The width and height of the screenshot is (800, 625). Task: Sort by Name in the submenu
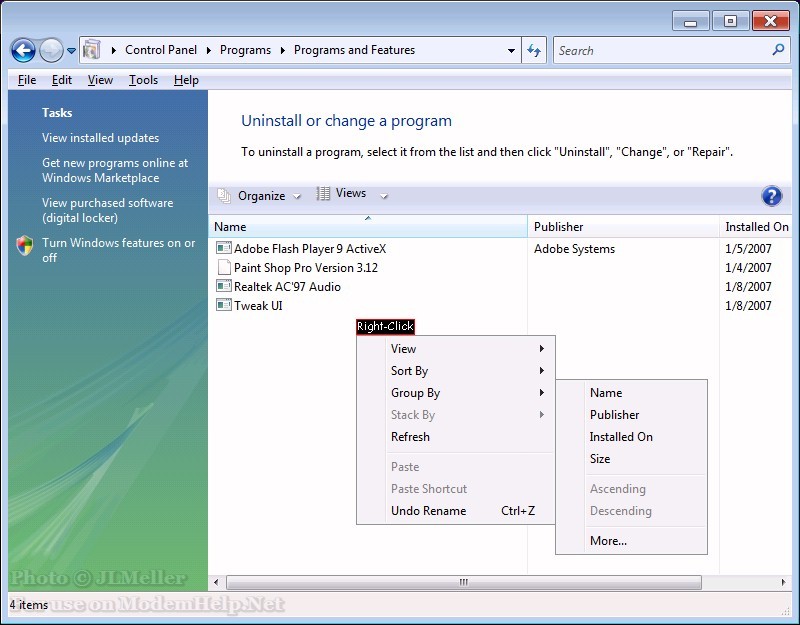pos(631,392)
